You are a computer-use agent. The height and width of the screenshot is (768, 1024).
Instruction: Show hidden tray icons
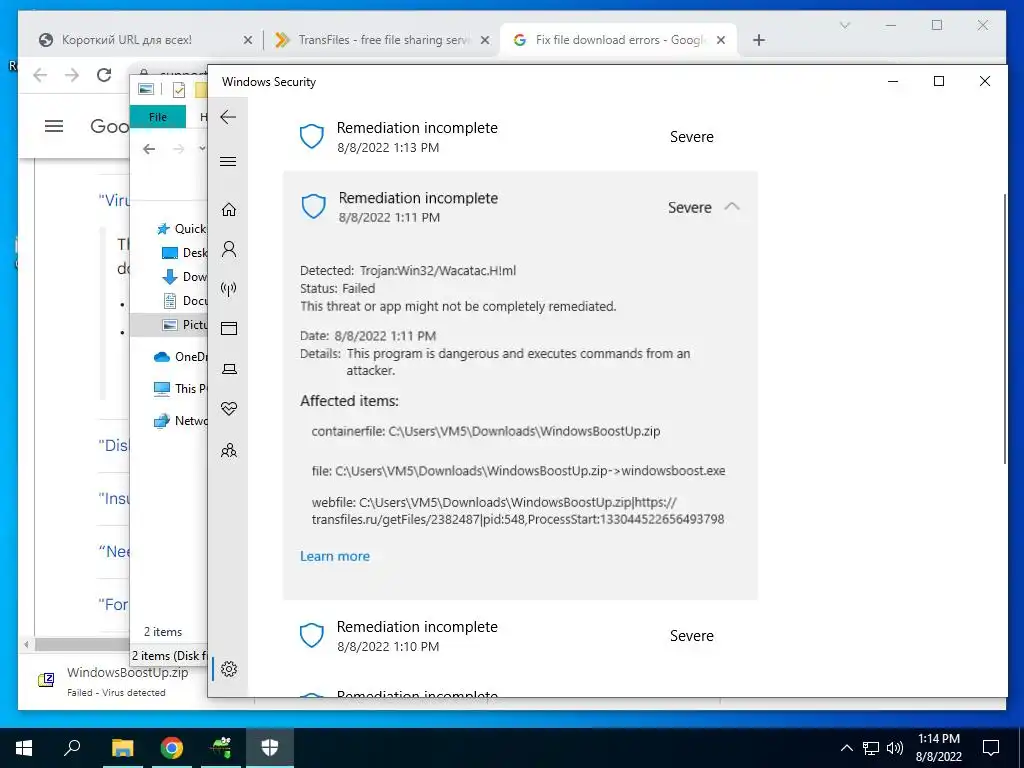coord(846,748)
